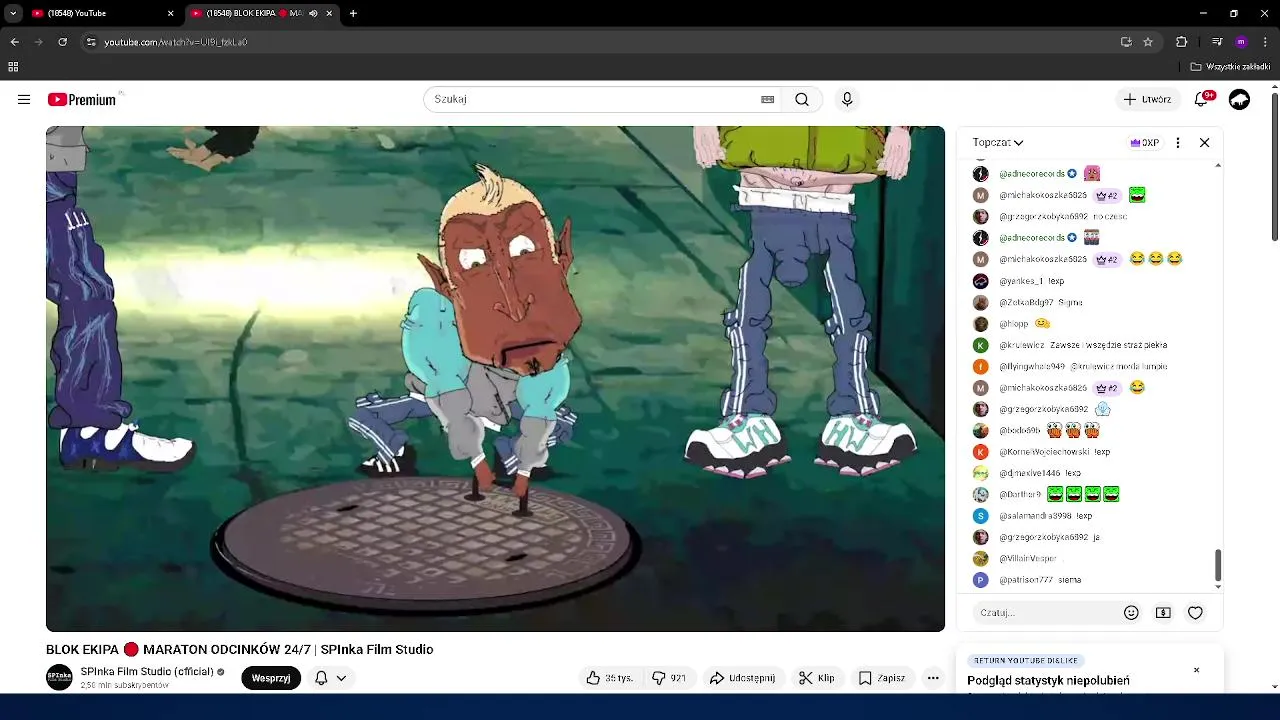Open user @krulewicz in chat
Image resolution: width=1280 pixels, height=720 pixels.
[1021, 345]
